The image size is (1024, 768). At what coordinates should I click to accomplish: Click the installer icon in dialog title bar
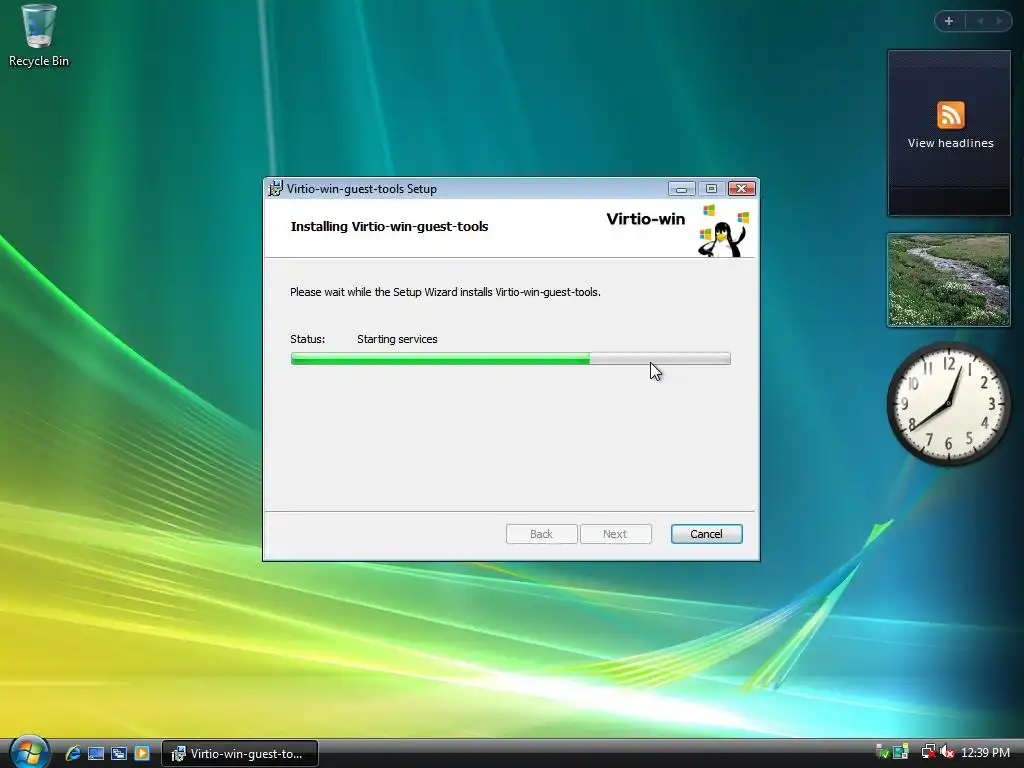(x=275, y=188)
